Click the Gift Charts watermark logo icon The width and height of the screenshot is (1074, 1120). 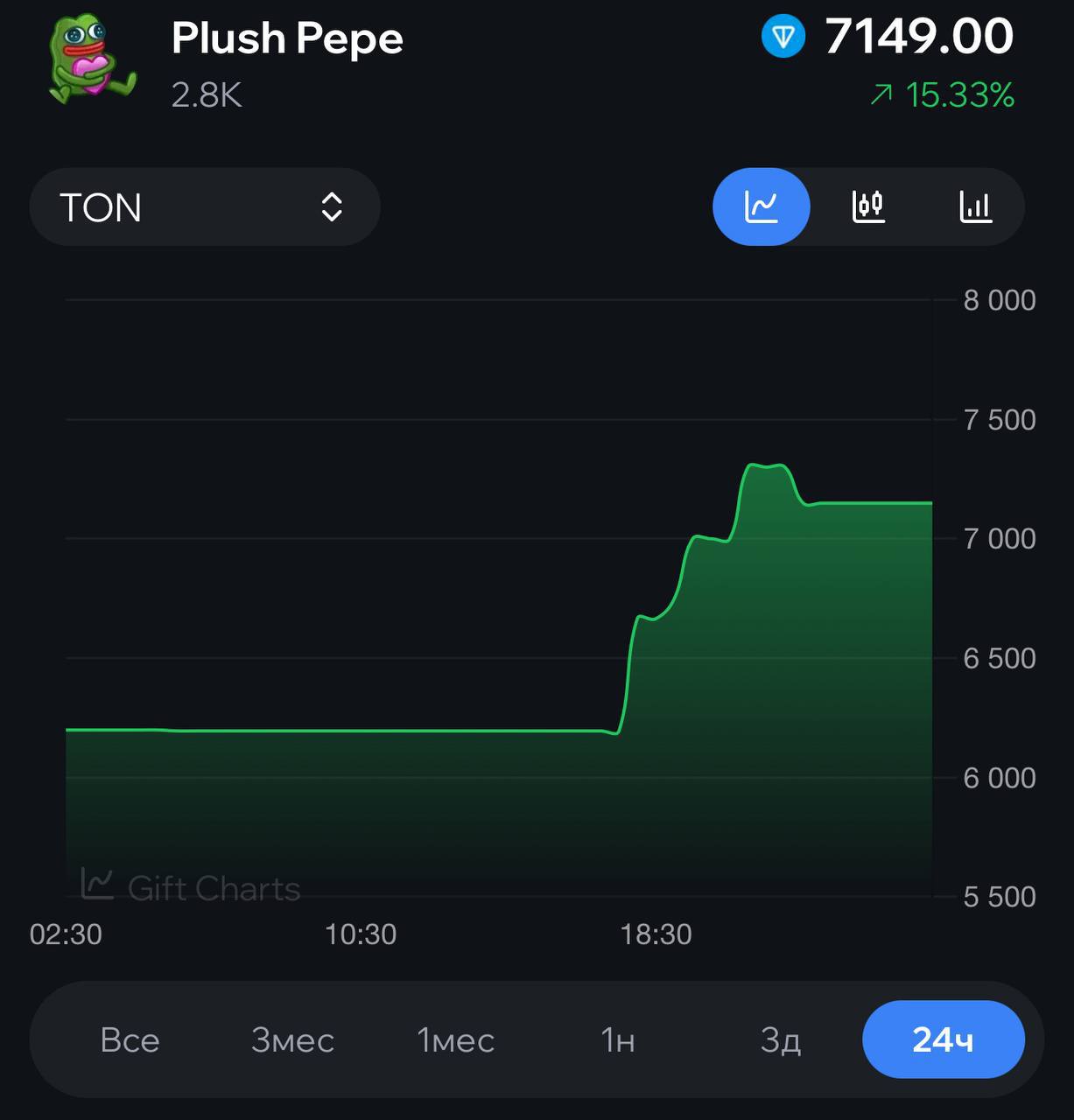pyautogui.click(x=97, y=884)
